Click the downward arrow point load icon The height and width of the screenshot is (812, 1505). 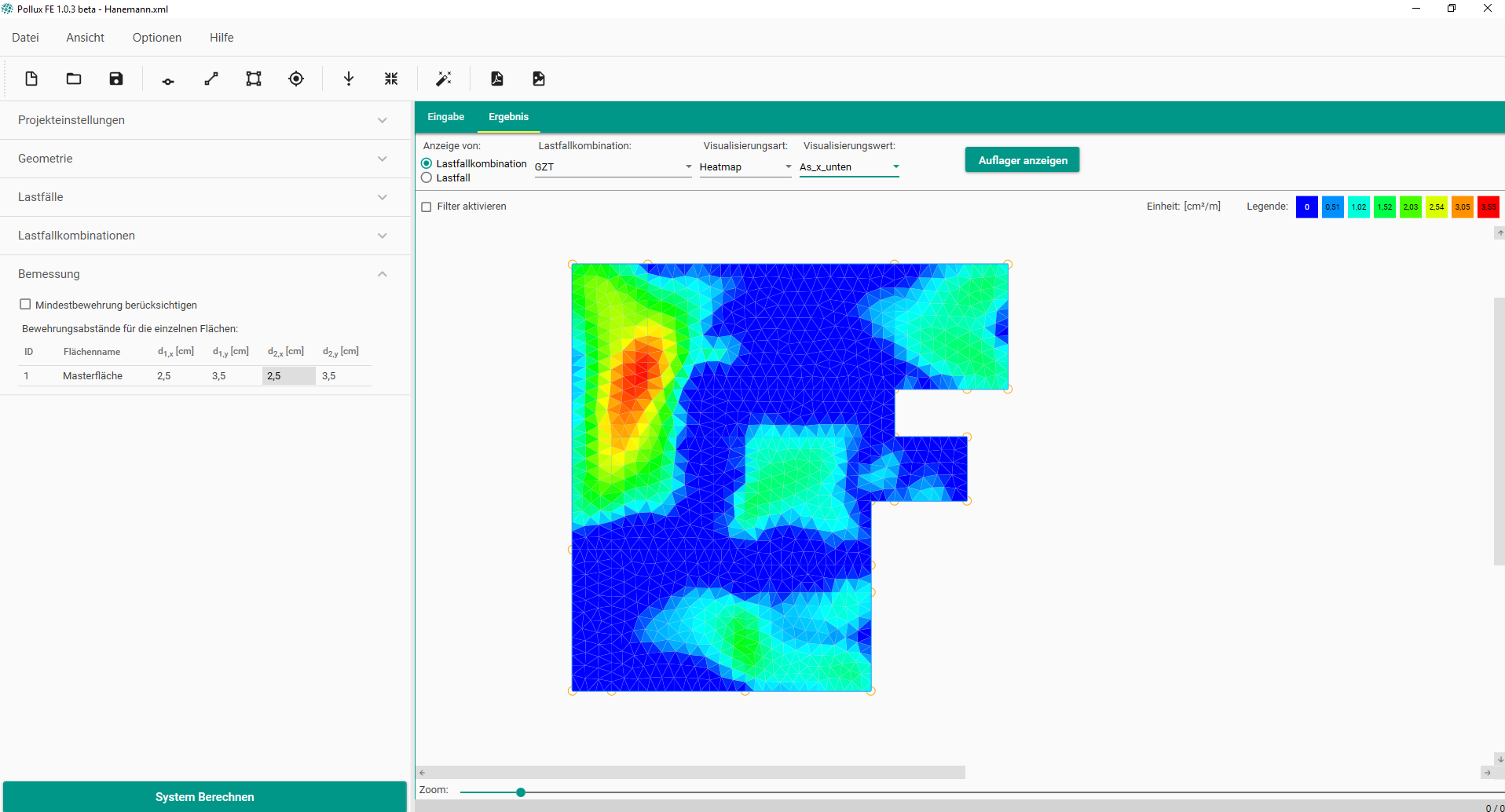point(349,79)
